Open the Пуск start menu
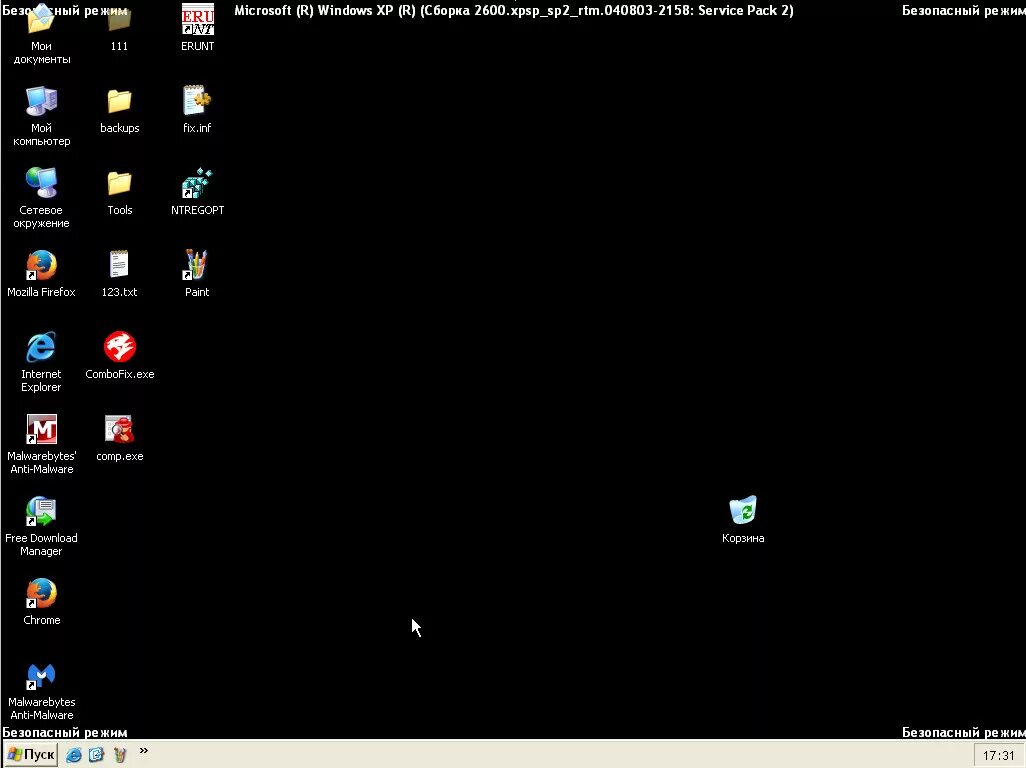The image size is (1026, 768). [31, 754]
